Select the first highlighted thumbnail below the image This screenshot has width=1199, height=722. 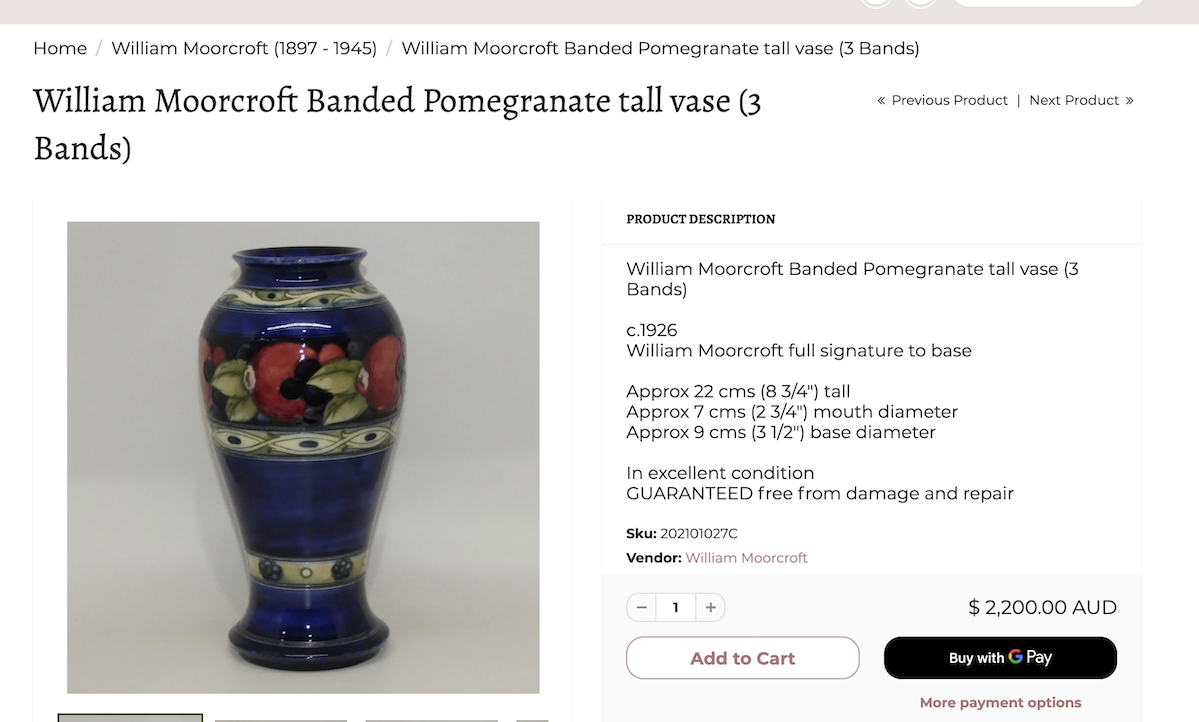[x=131, y=717]
